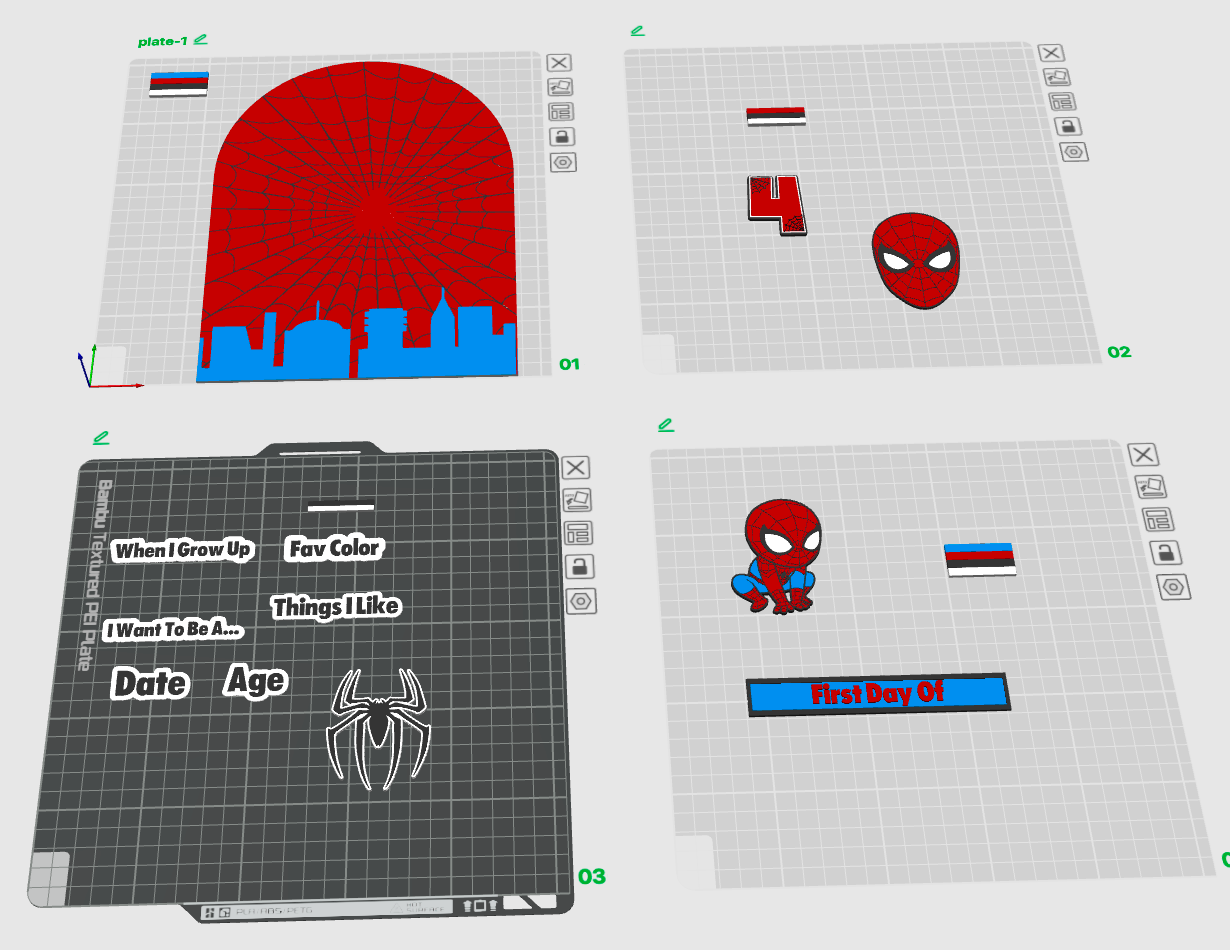Arrange objects on the fourth plate
Viewport: 1230px width, 950px height.
[x=1155, y=519]
